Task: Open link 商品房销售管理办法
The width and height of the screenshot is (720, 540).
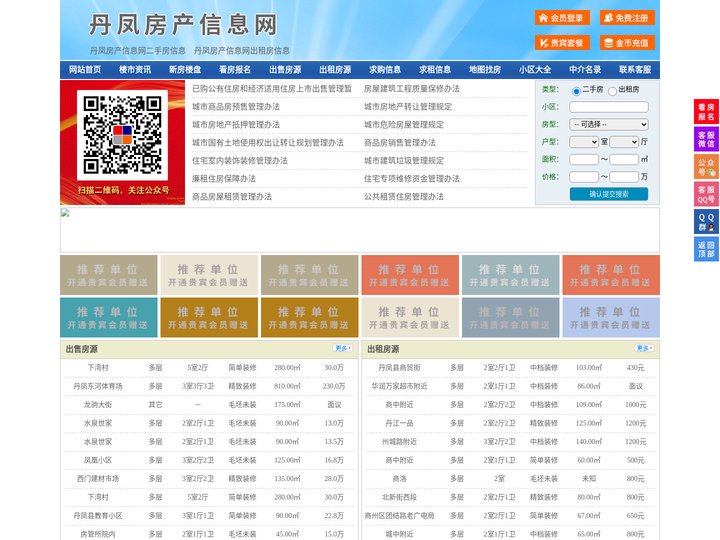Action: [x=400, y=143]
